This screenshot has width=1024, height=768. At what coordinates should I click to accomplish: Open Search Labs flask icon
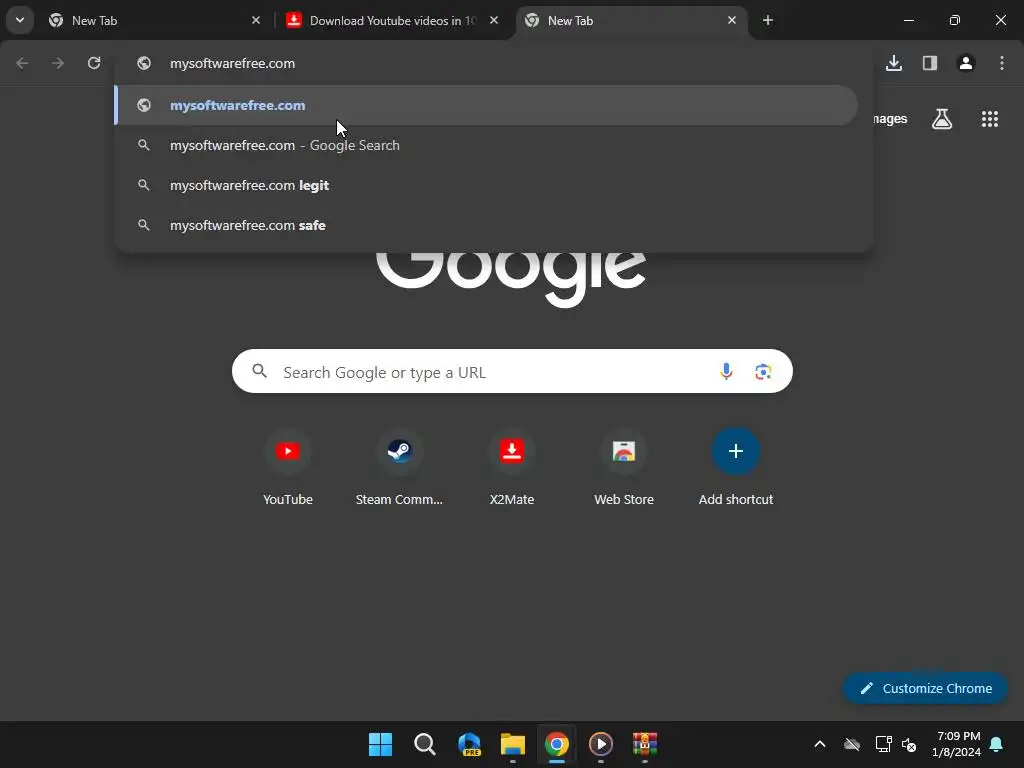tap(942, 119)
